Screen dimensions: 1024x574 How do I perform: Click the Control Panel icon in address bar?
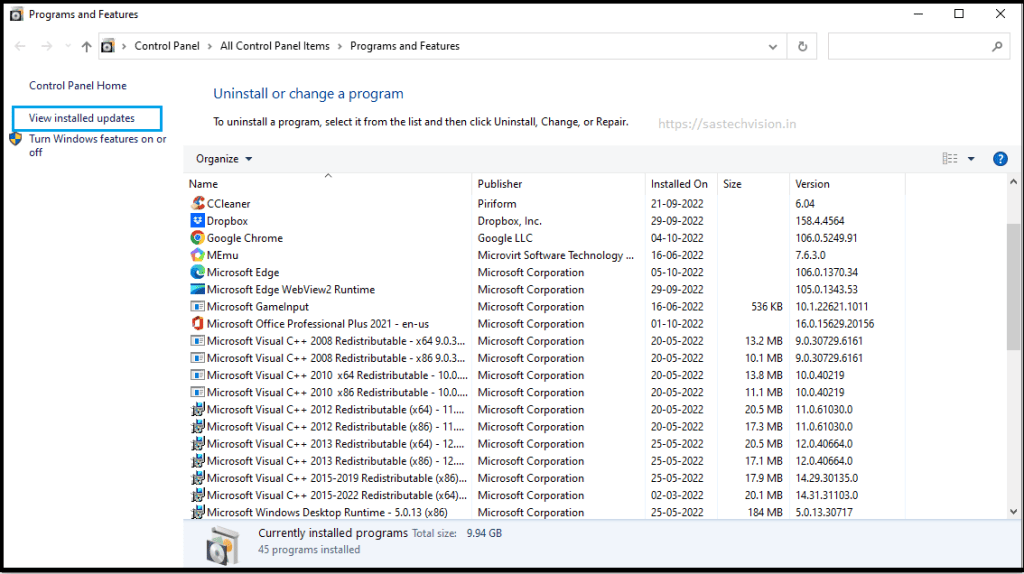point(108,46)
